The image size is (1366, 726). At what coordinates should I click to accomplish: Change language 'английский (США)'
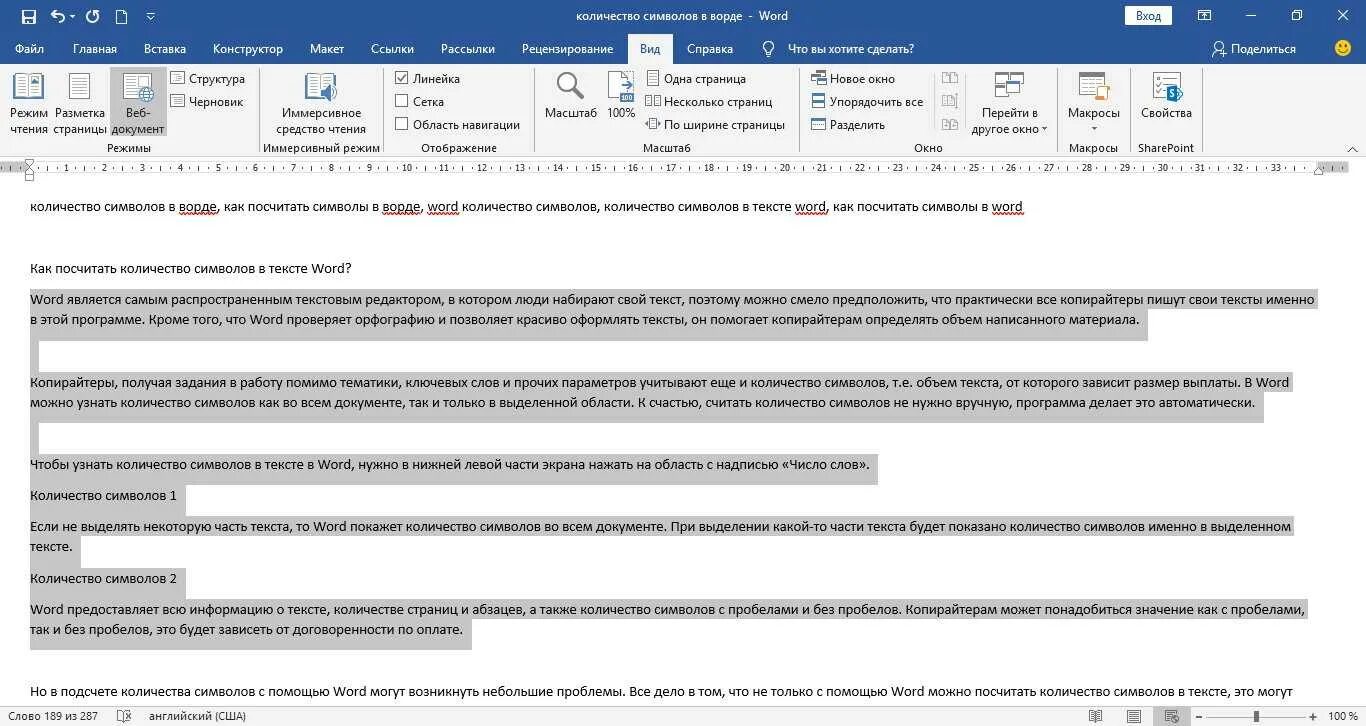point(197,716)
